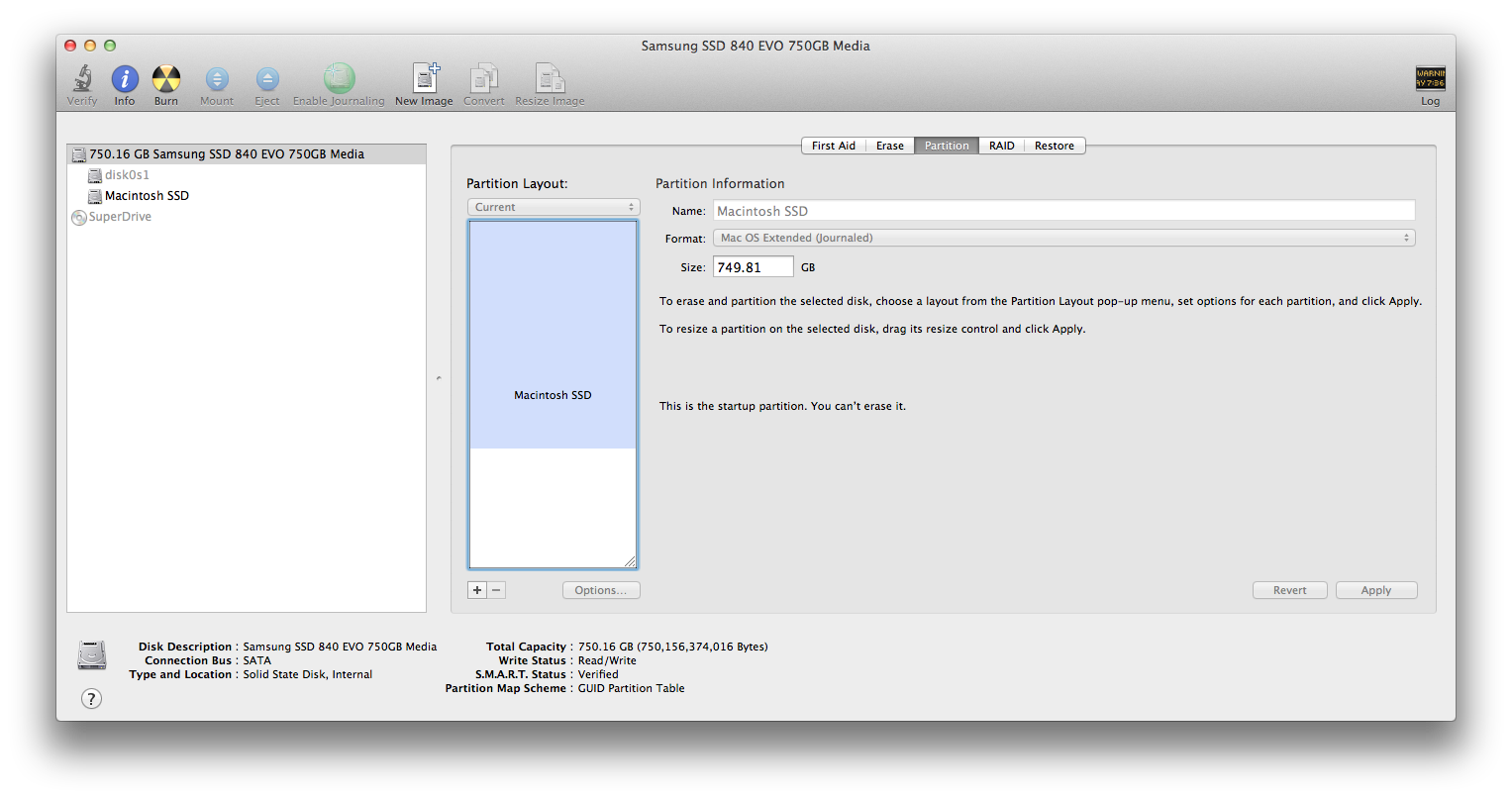
Task: Click the Burn toolbar icon
Action: click(x=166, y=79)
